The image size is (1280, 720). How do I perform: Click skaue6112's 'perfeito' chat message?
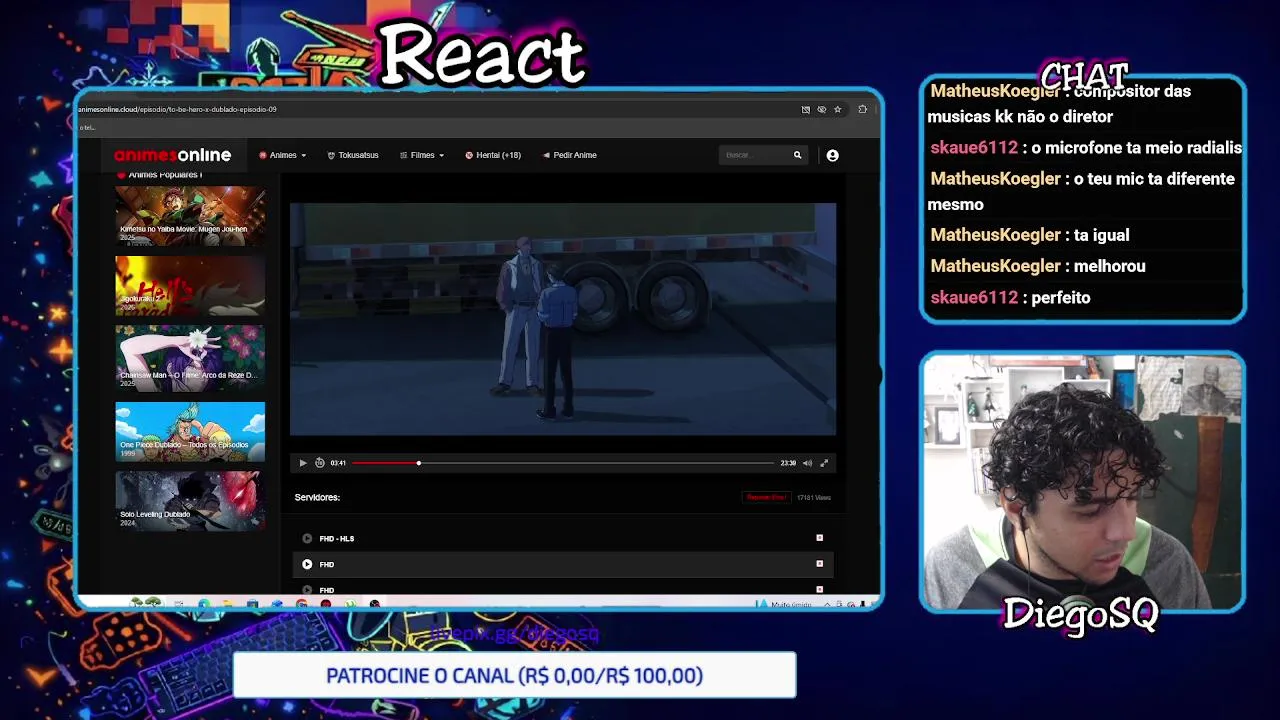pos(1010,297)
